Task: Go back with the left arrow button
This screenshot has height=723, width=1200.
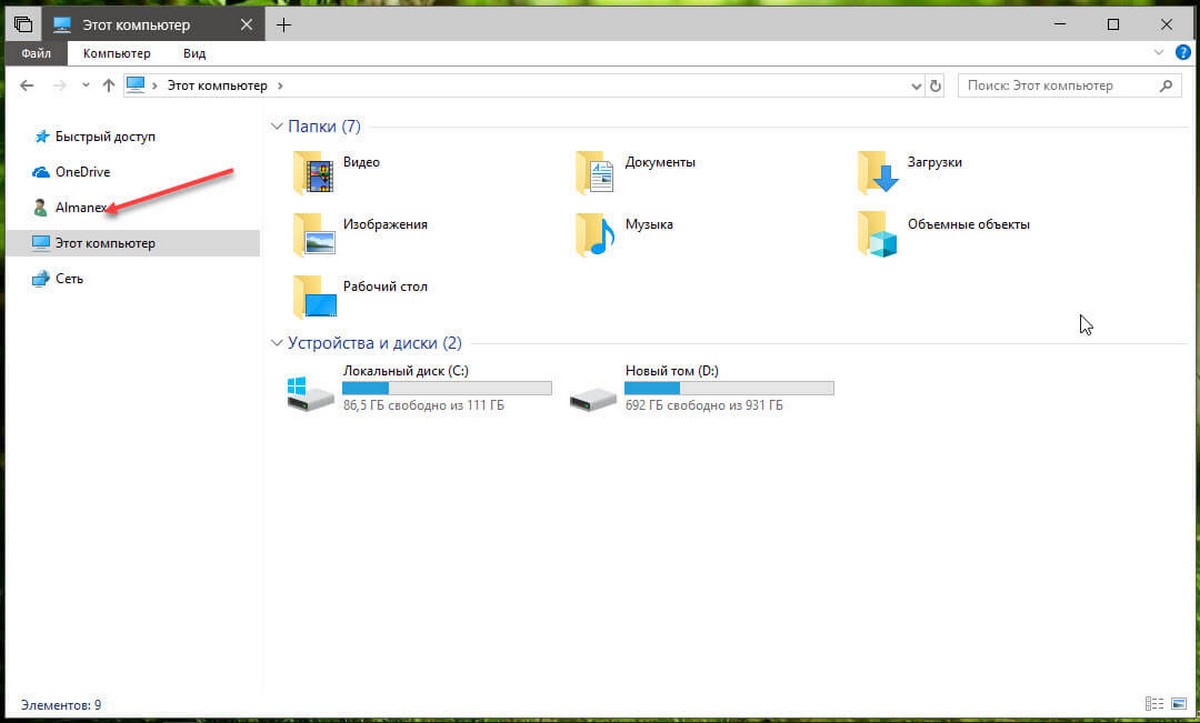Action: tap(27, 86)
